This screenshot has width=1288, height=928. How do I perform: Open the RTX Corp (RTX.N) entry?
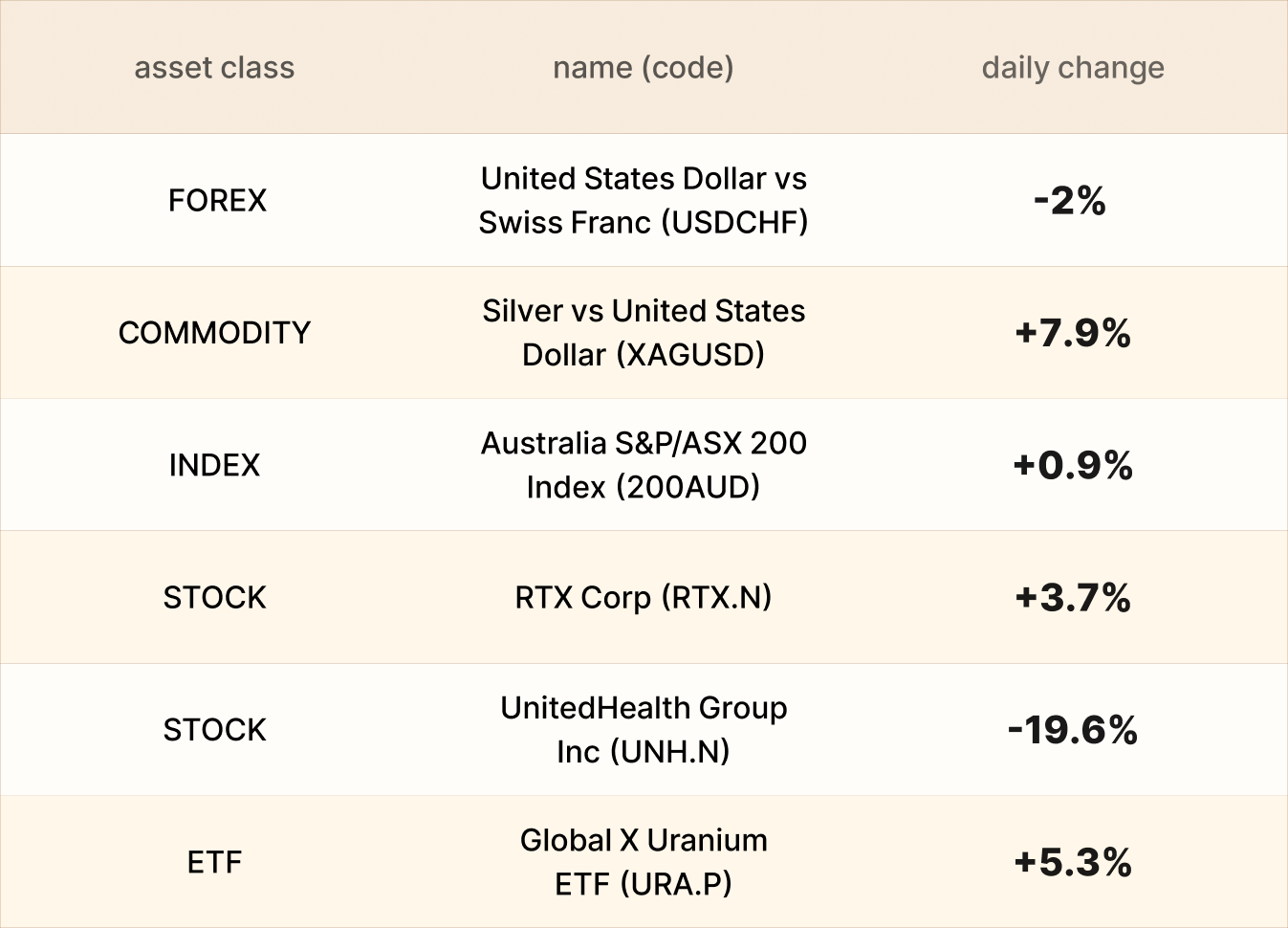643,598
